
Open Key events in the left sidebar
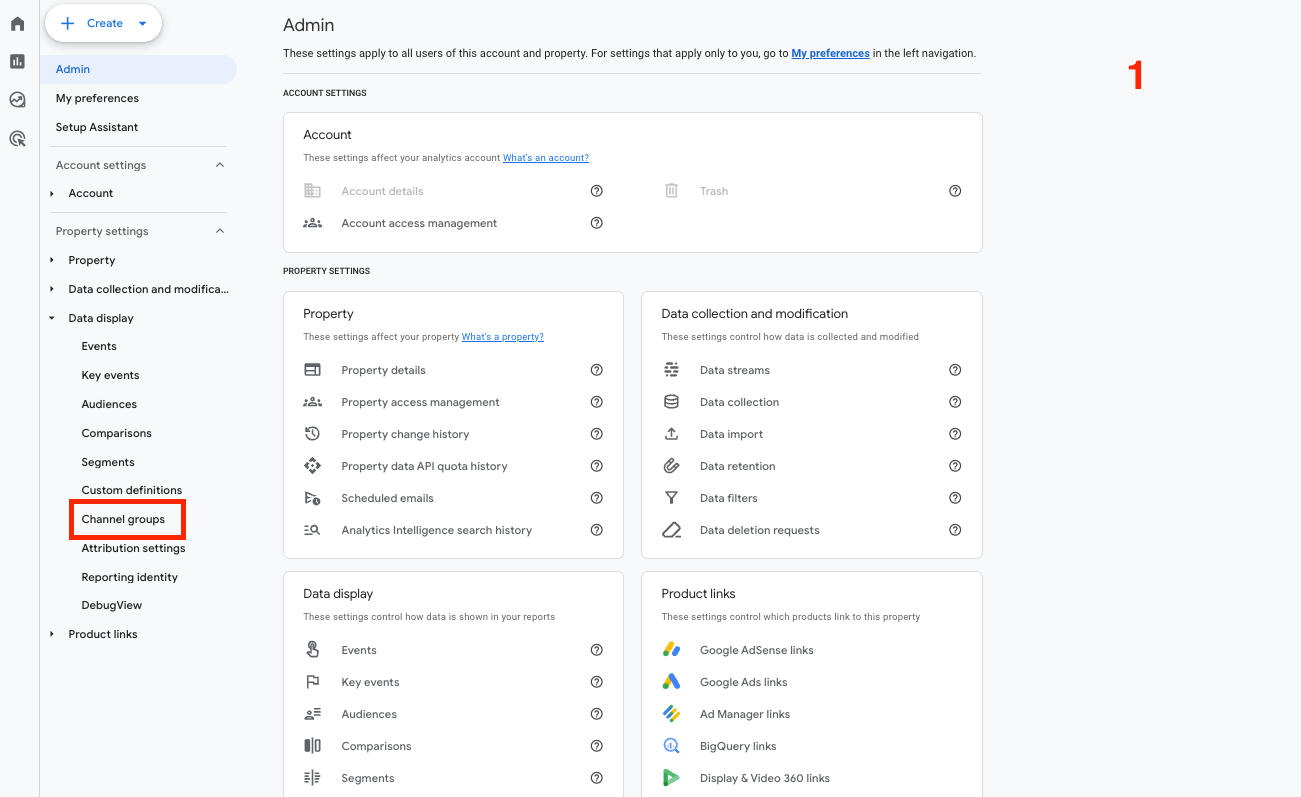[110, 375]
